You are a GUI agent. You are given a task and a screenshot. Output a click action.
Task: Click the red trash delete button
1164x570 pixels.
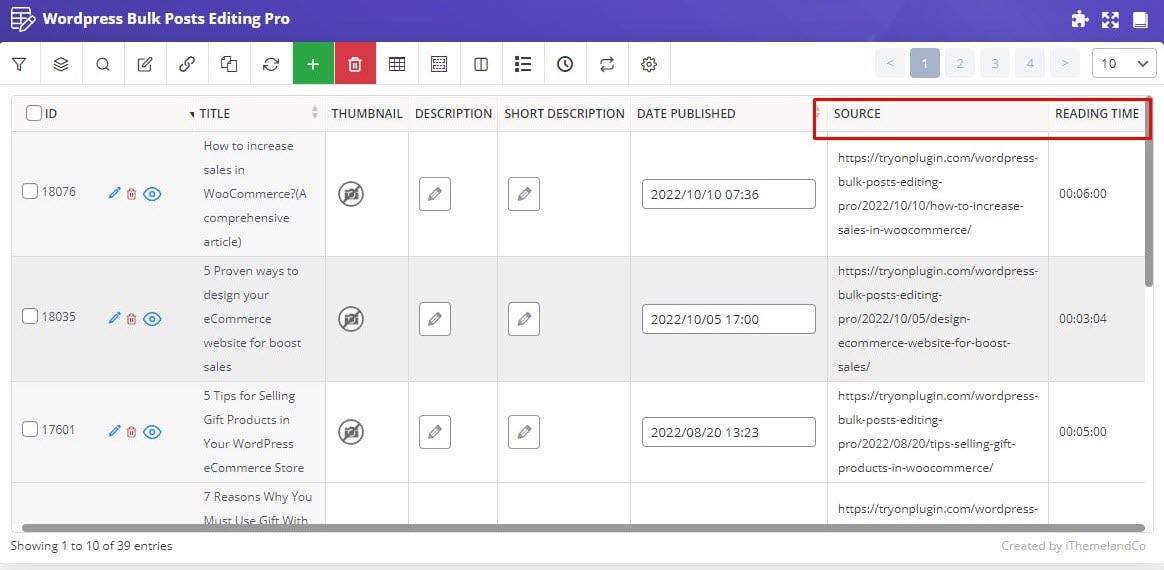click(355, 64)
